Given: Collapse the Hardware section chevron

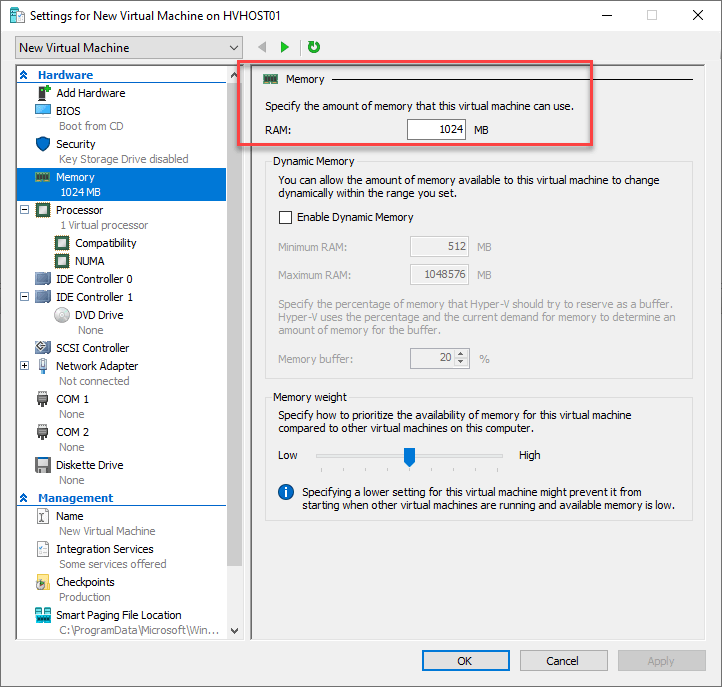Looking at the screenshot, I should point(24,75).
